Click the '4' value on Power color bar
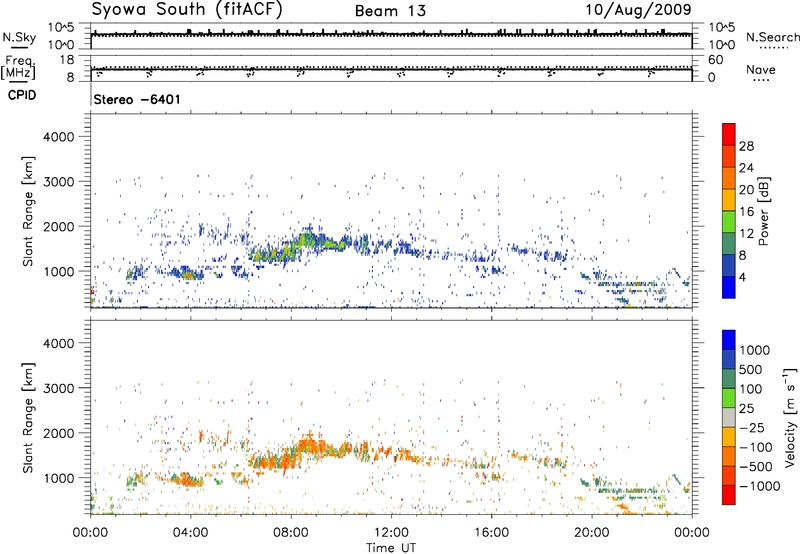This screenshot has width=800, height=554. [x=743, y=277]
